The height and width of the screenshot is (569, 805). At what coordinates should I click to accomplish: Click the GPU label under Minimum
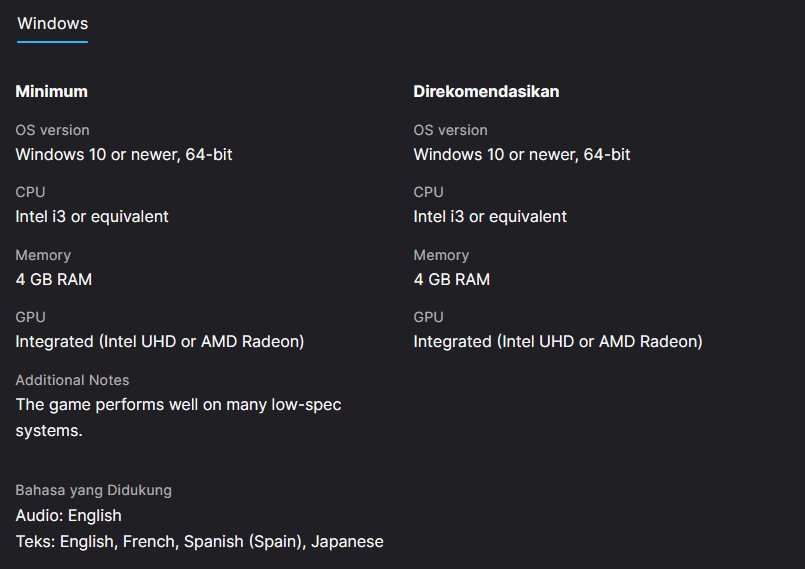(x=30, y=317)
